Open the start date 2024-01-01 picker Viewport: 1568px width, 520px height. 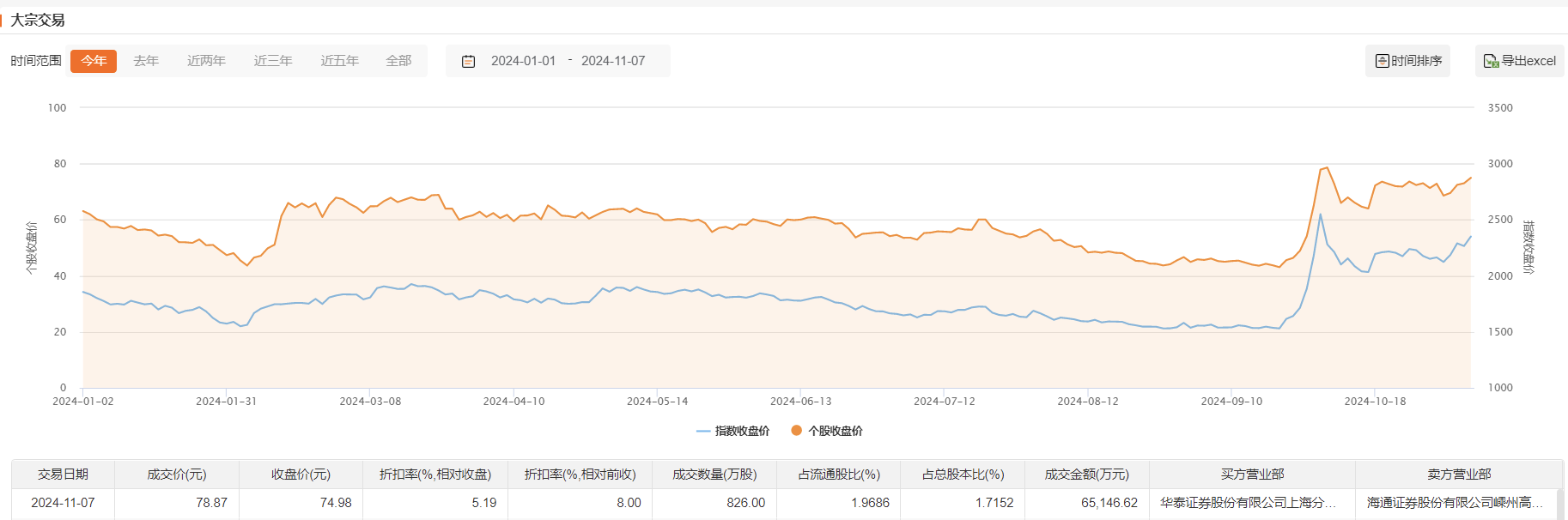pyautogui.click(x=523, y=61)
